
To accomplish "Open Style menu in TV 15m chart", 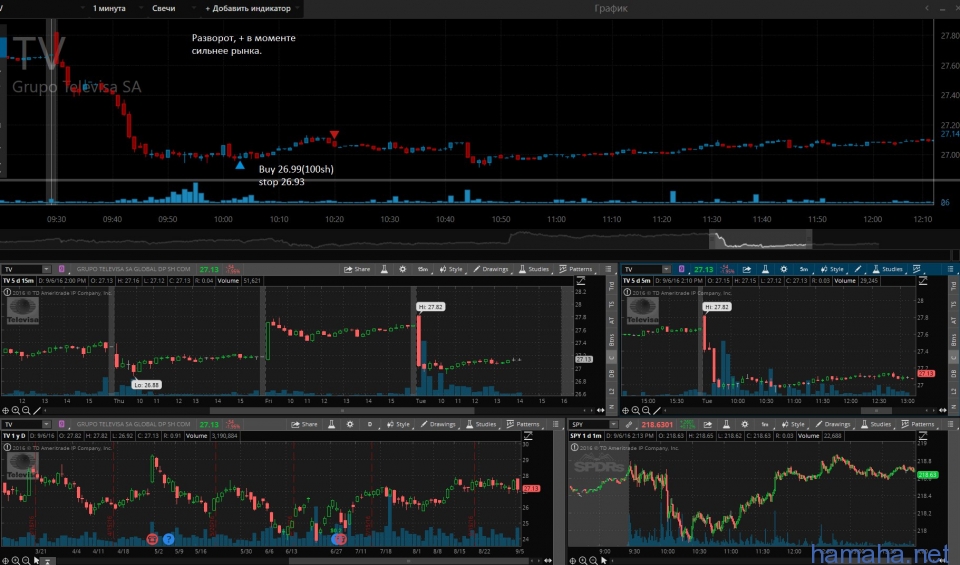I will 451,269.
